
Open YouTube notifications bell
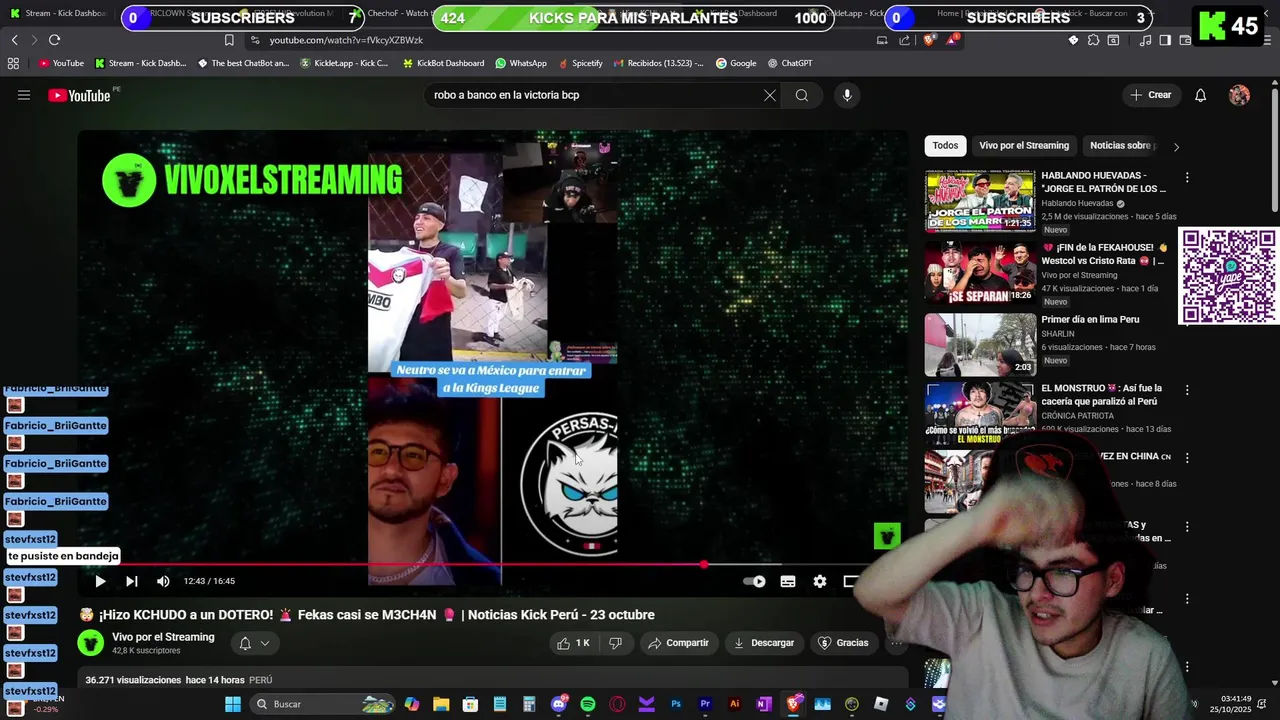[1200, 95]
